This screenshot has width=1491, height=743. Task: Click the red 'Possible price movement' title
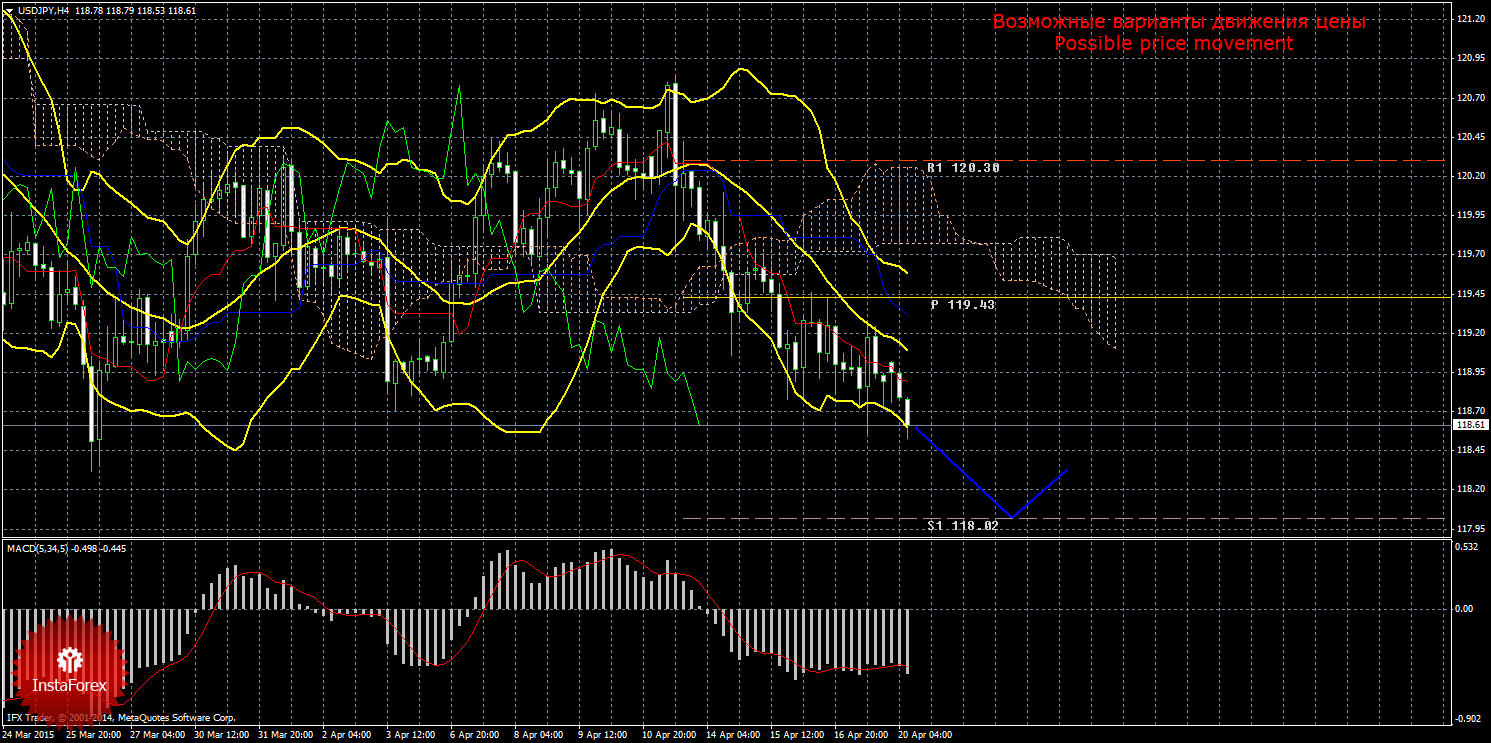[x=1174, y=44]
